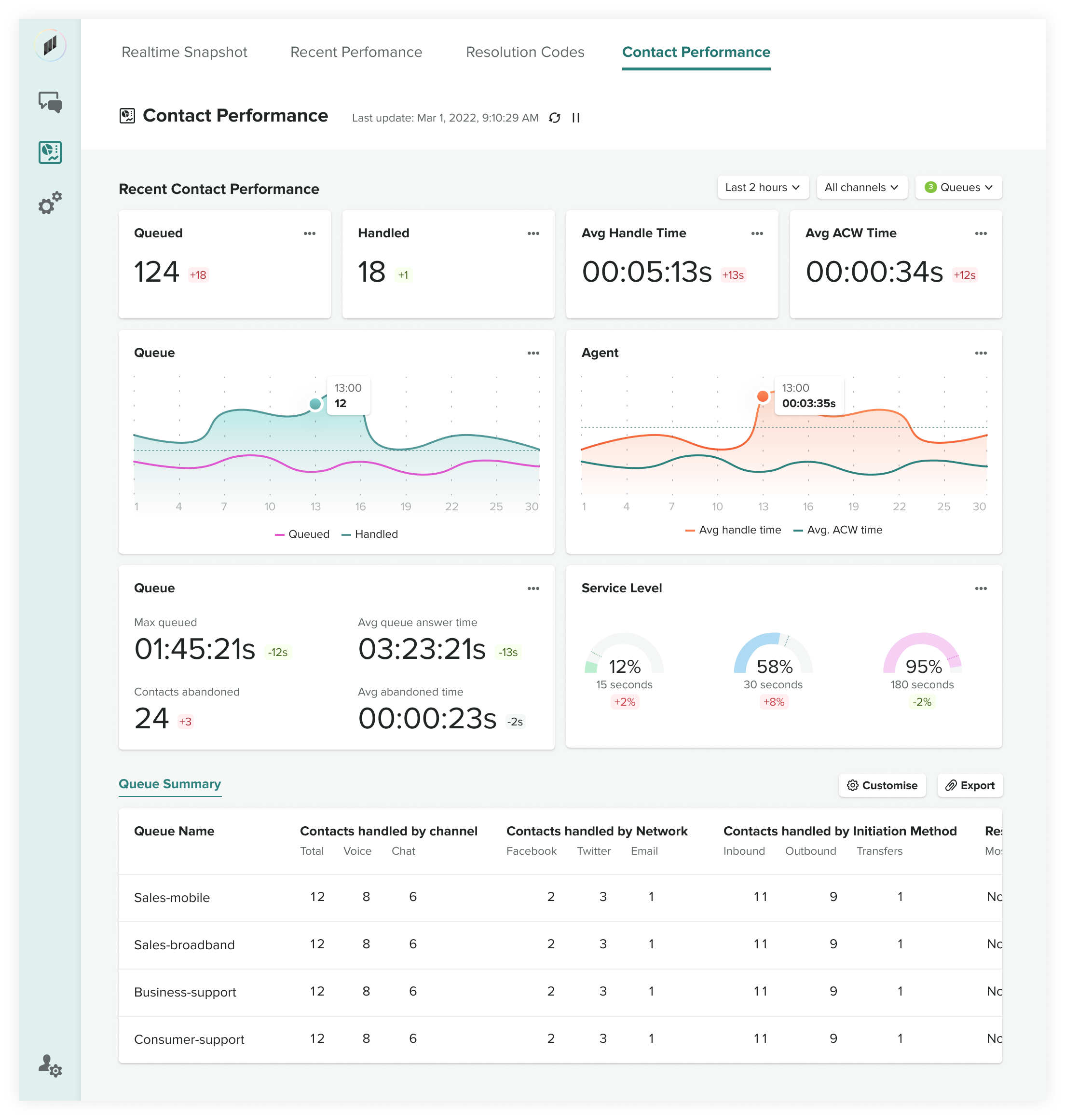Image resolution: width=1065 pixels, height=1120 pixels.
Task: Open the chat conversations sidebar icon
Action: (x=50, y=102)
